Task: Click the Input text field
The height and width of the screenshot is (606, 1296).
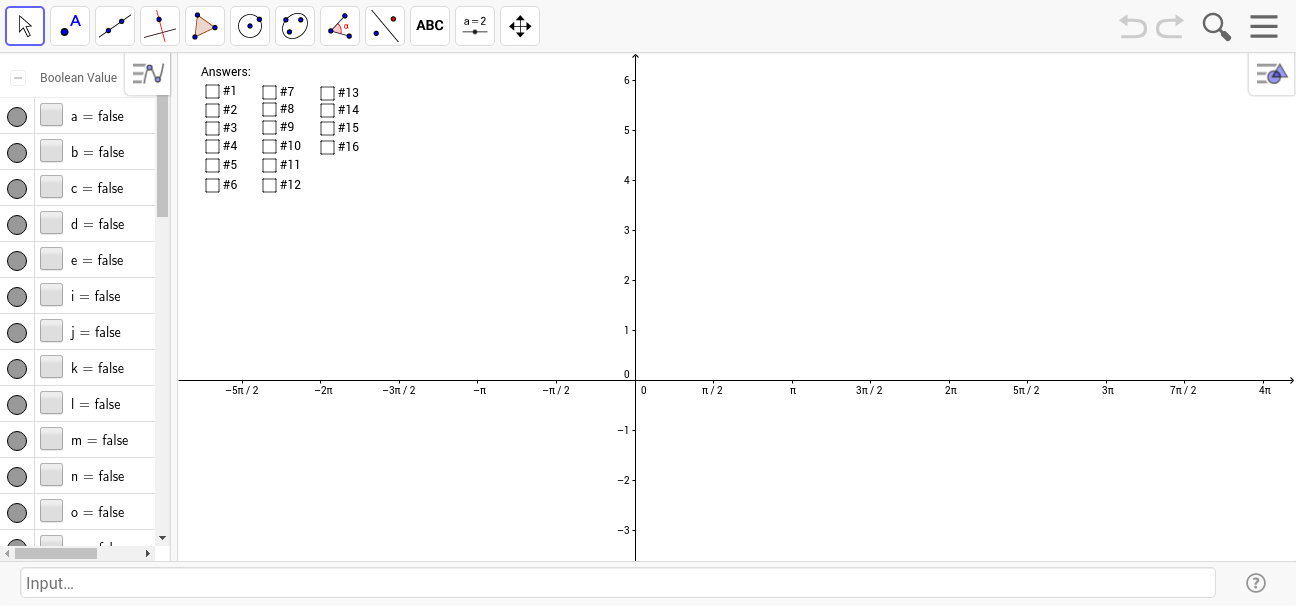Action: click(617, 583)
